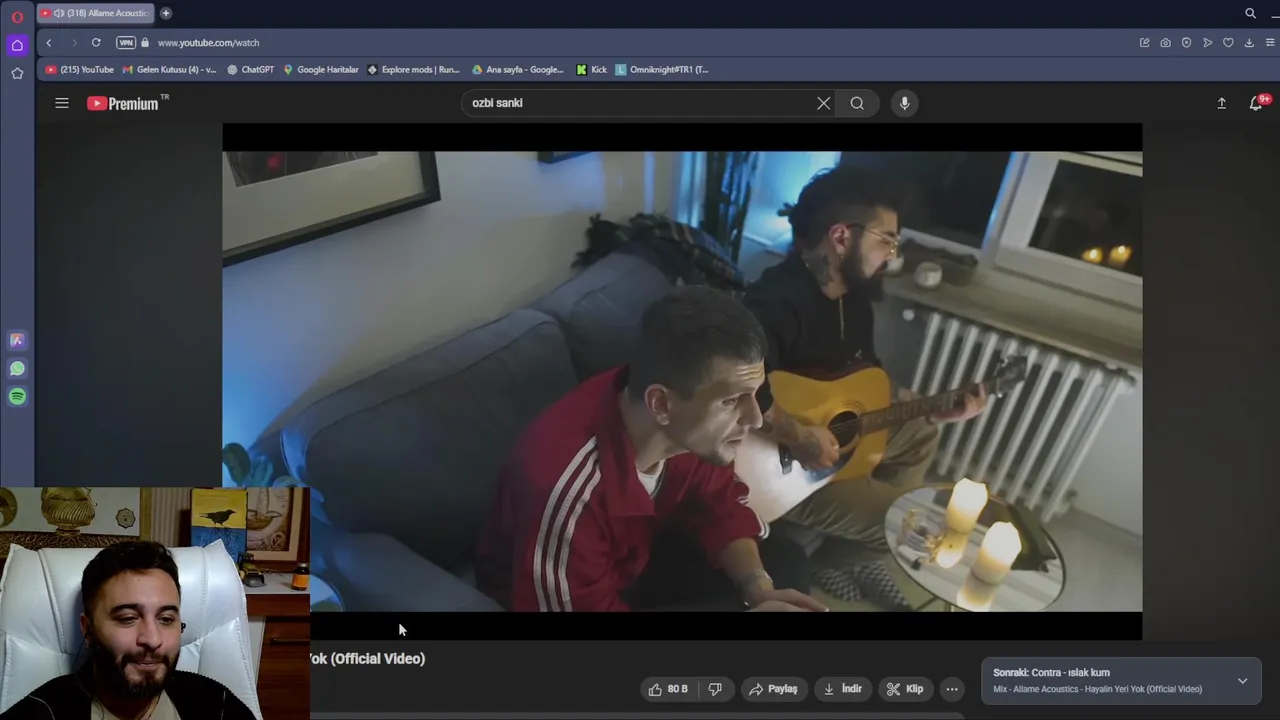This screenshot has height=720, width=1280.
Task: Reload the current page
Action: [96, 43]
